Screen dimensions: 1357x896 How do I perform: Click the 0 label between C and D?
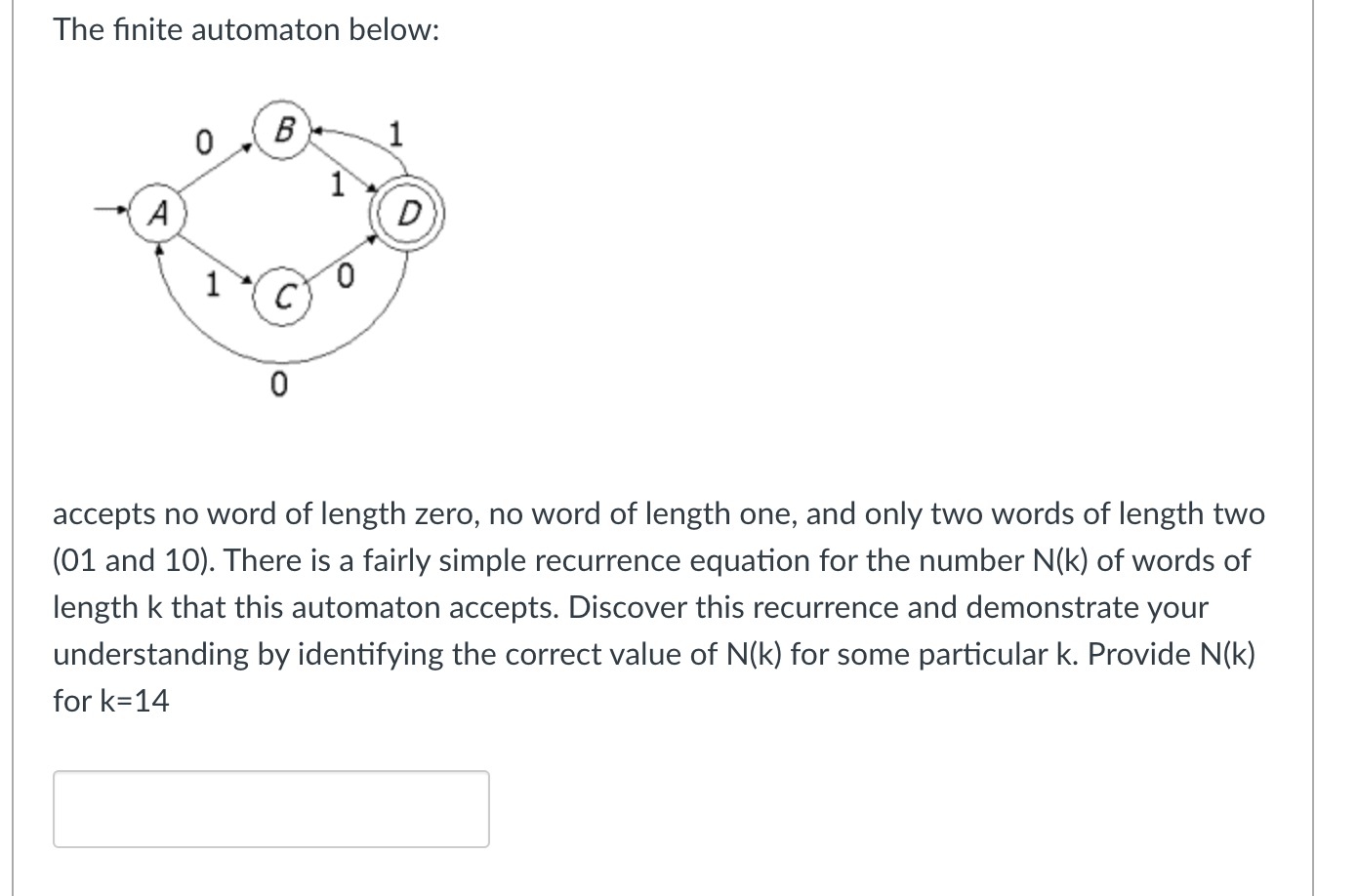pos(345,275)
